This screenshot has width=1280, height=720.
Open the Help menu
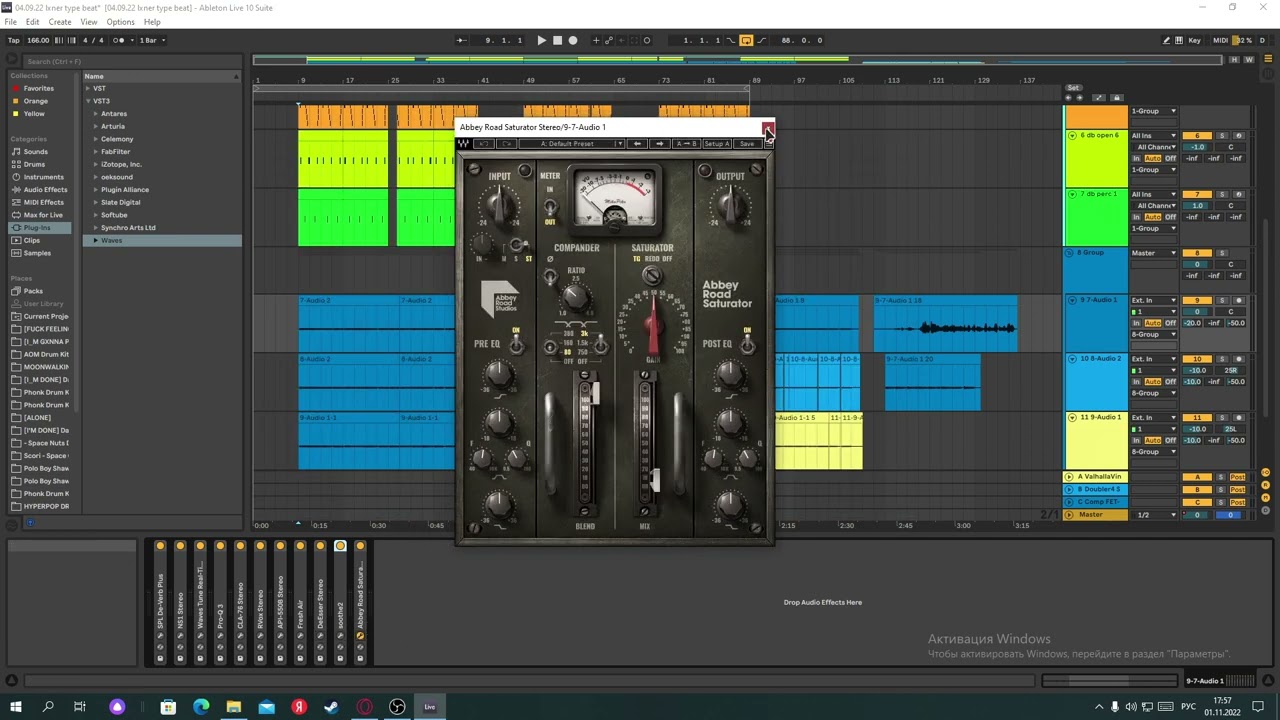[x=152, y=22]
